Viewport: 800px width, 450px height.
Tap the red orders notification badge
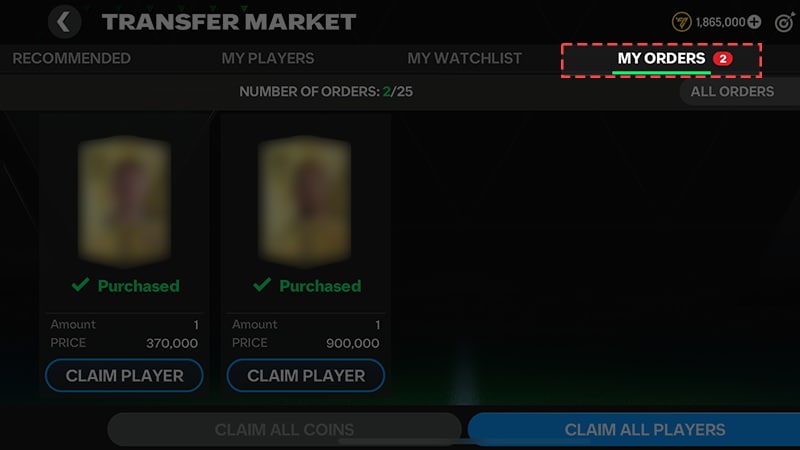coord(722,59)
